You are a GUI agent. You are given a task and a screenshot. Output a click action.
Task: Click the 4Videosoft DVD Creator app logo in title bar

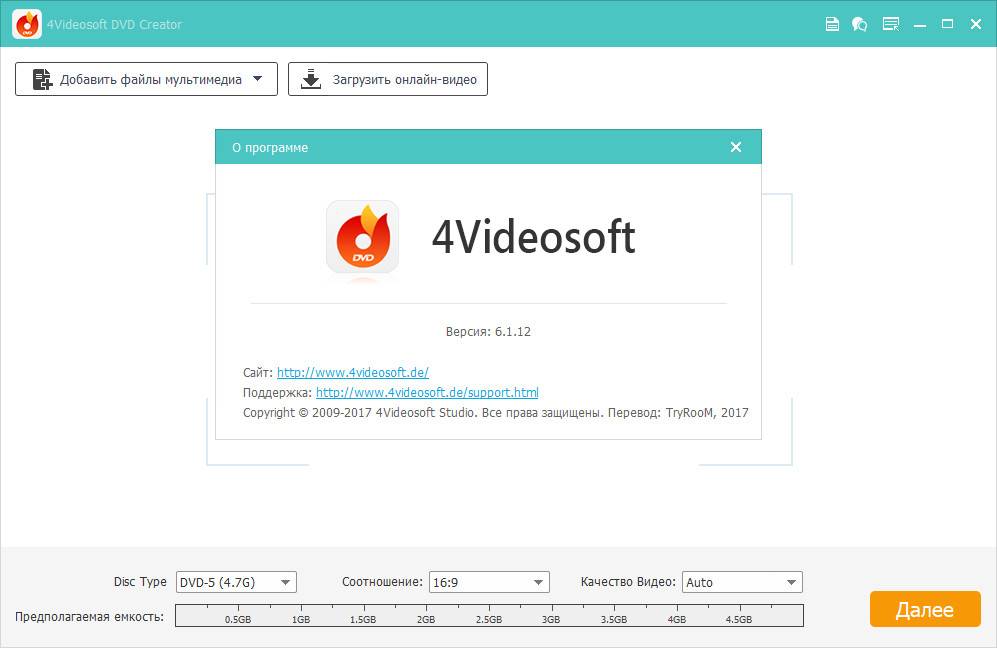pyautogui.click(x=27, y=24)
